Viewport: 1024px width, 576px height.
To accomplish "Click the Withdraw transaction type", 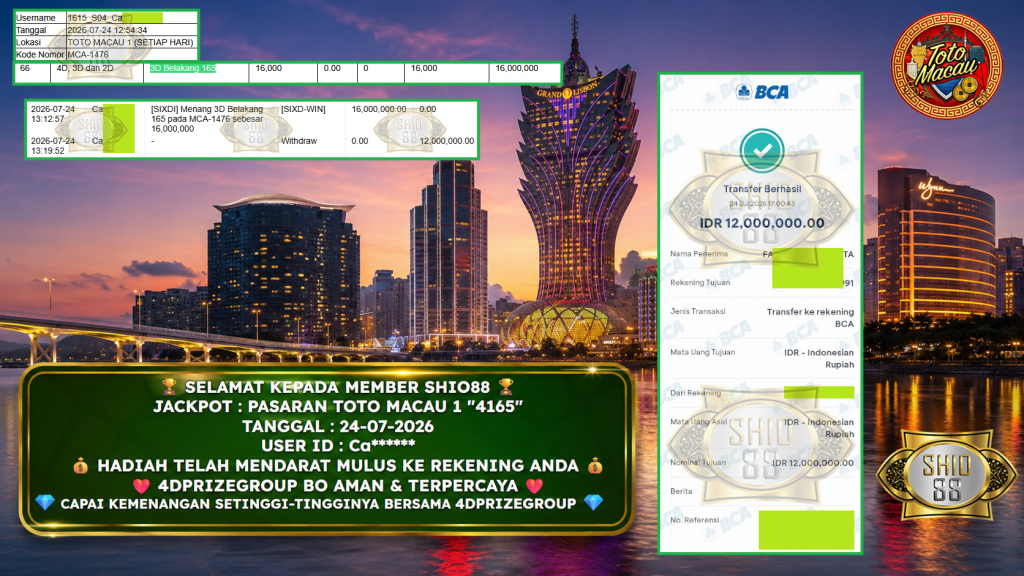I will (299, 141).
